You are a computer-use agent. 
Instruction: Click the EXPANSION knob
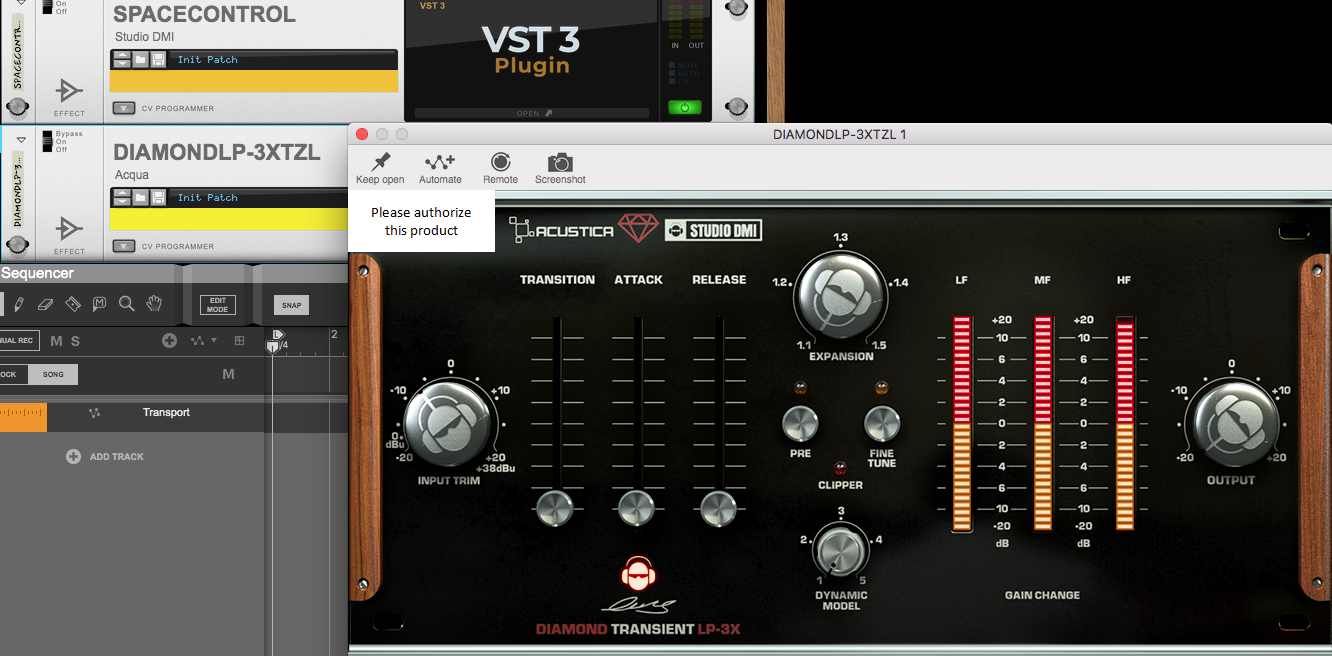(841, 297)
